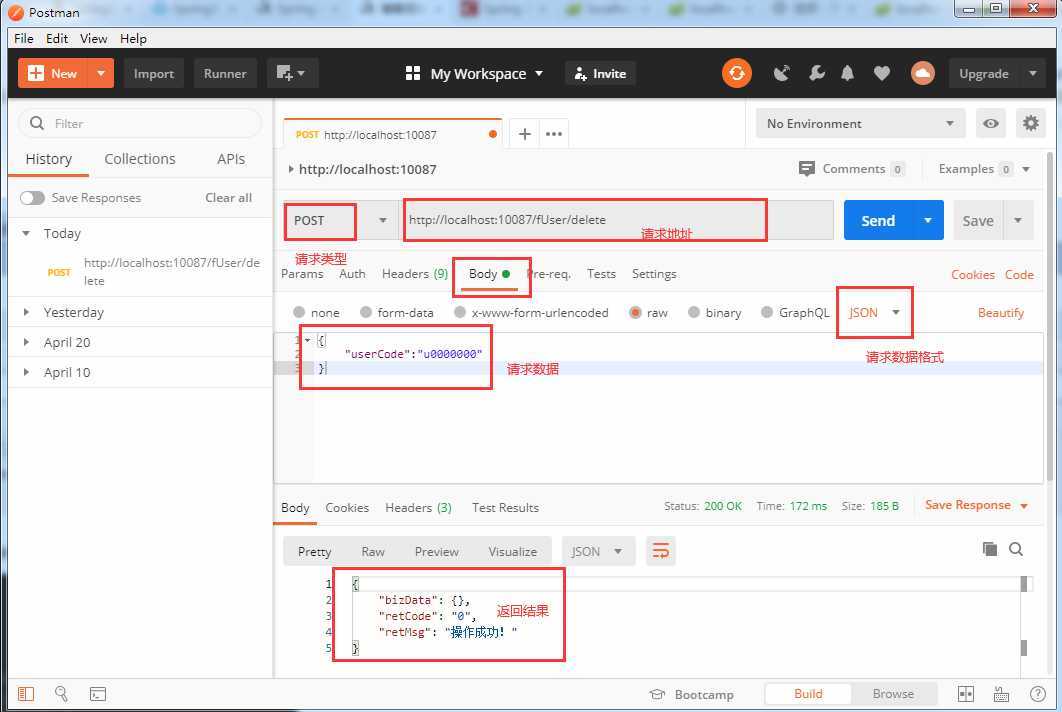Switch to two-pane layout icon
The width and height of the screenshot is (1062, 712).
[x=966, y=694]
